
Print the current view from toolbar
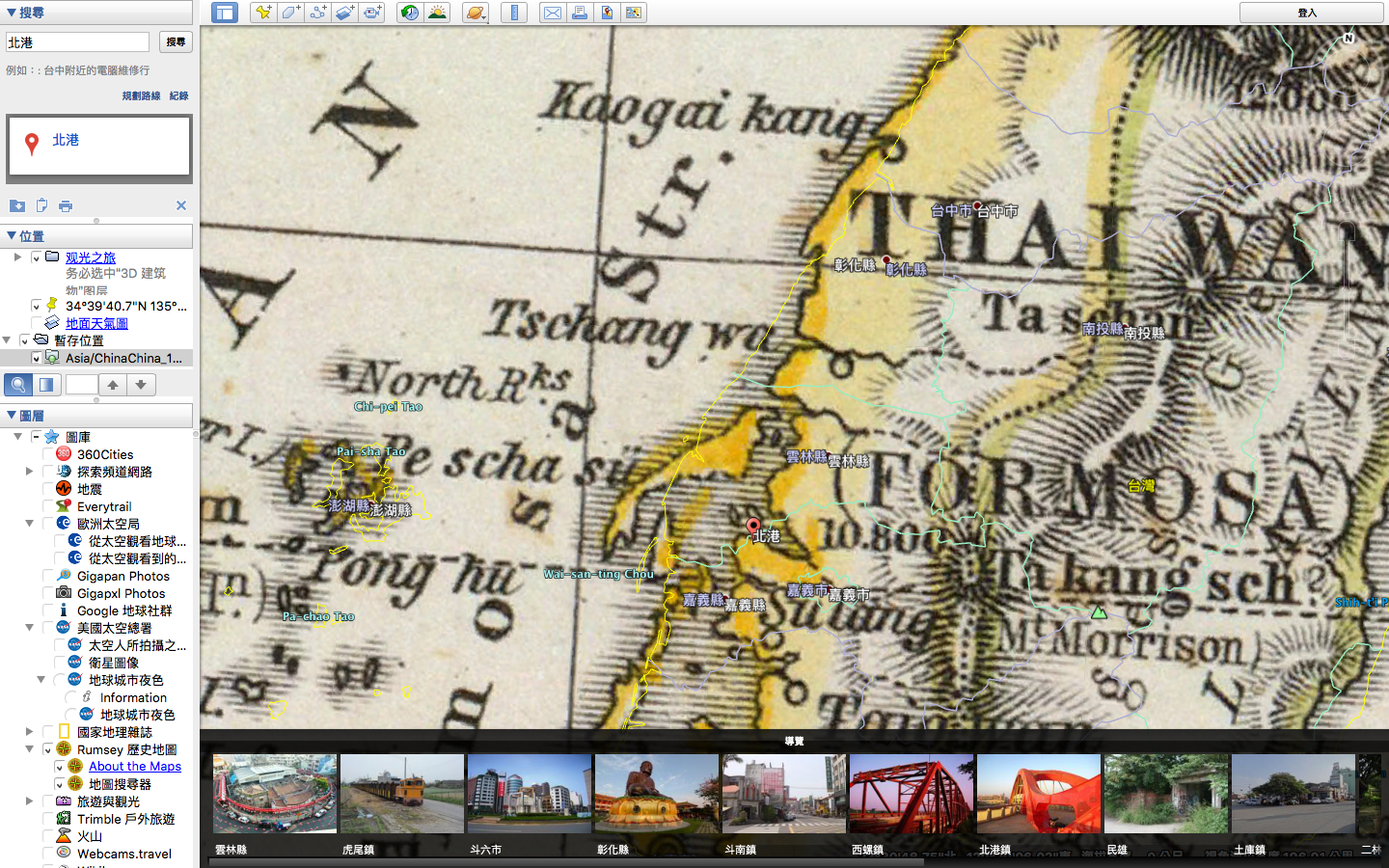point(579,13)
